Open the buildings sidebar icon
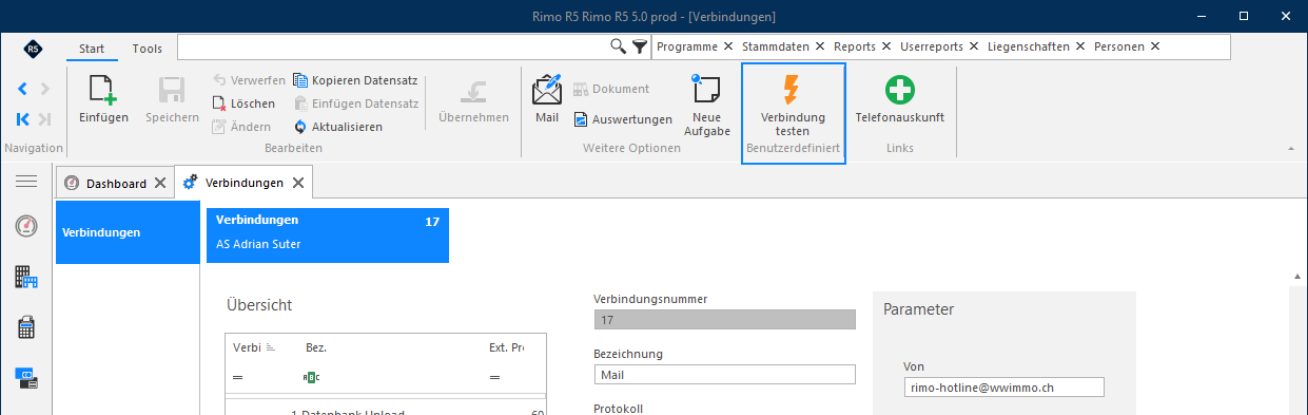The width and height of the screenshot is (1308, 415). pos(26,276)
